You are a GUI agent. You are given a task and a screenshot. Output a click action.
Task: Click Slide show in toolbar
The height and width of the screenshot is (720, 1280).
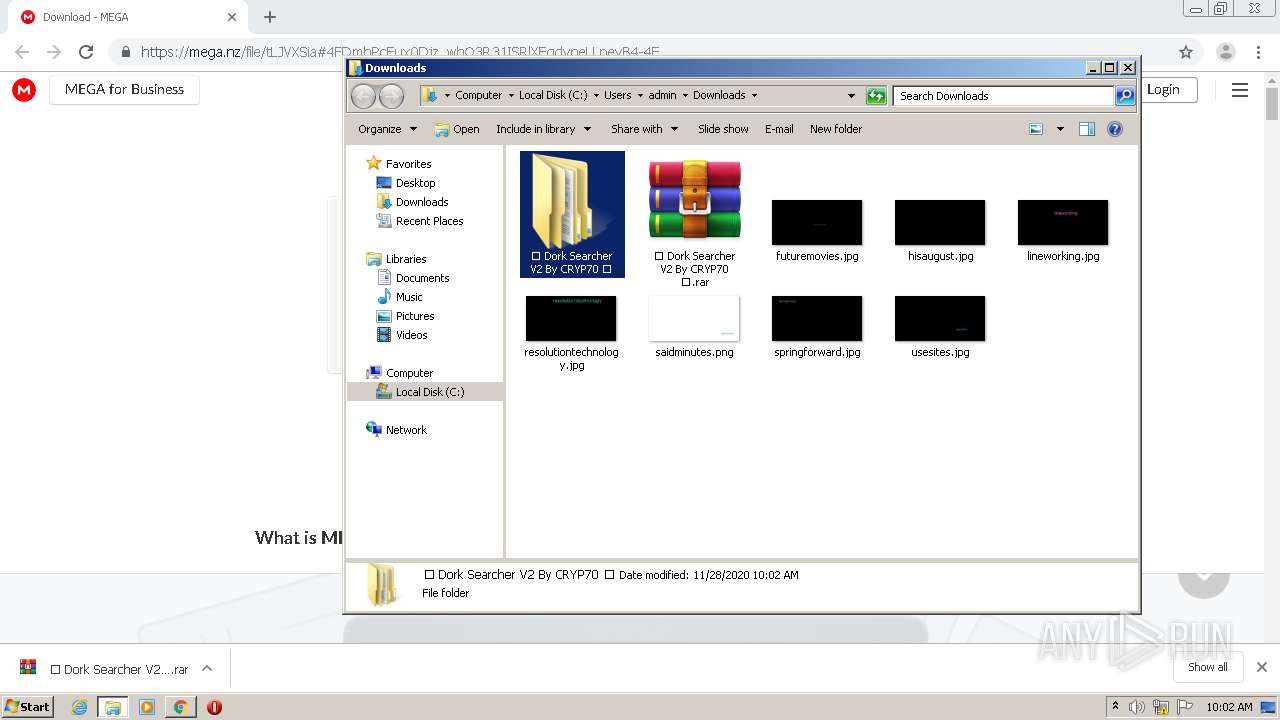click(x=723, y=129)
